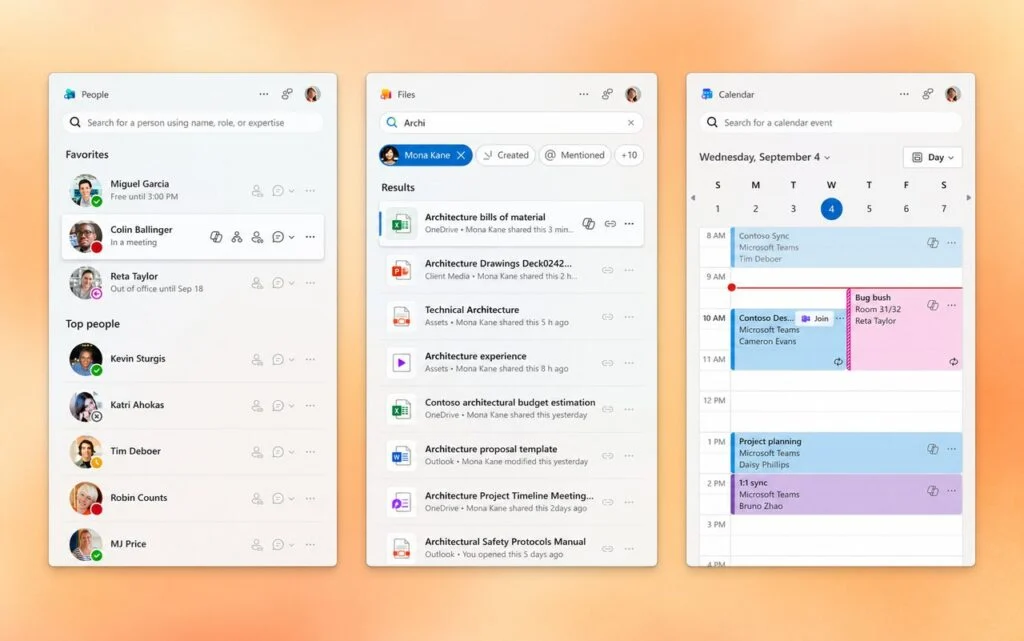View org chart icon for Colin Ballinger

point(237,237)
